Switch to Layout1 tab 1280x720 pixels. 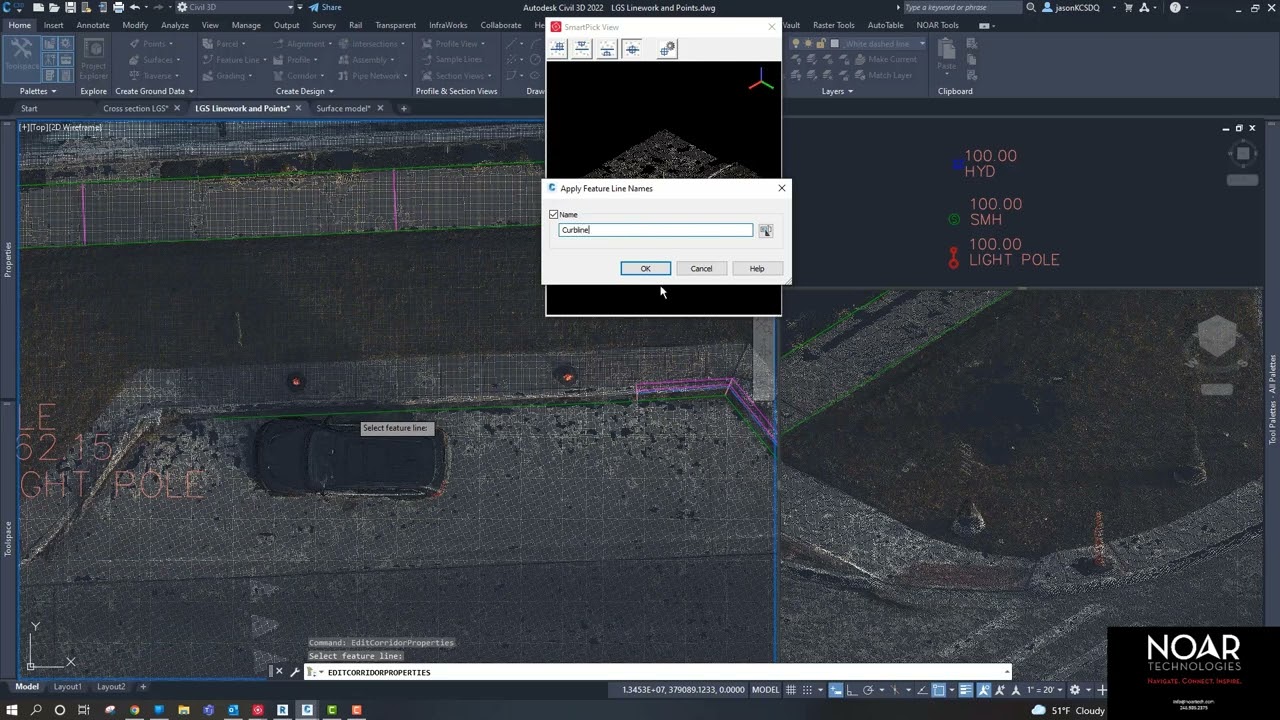[67, 687]
